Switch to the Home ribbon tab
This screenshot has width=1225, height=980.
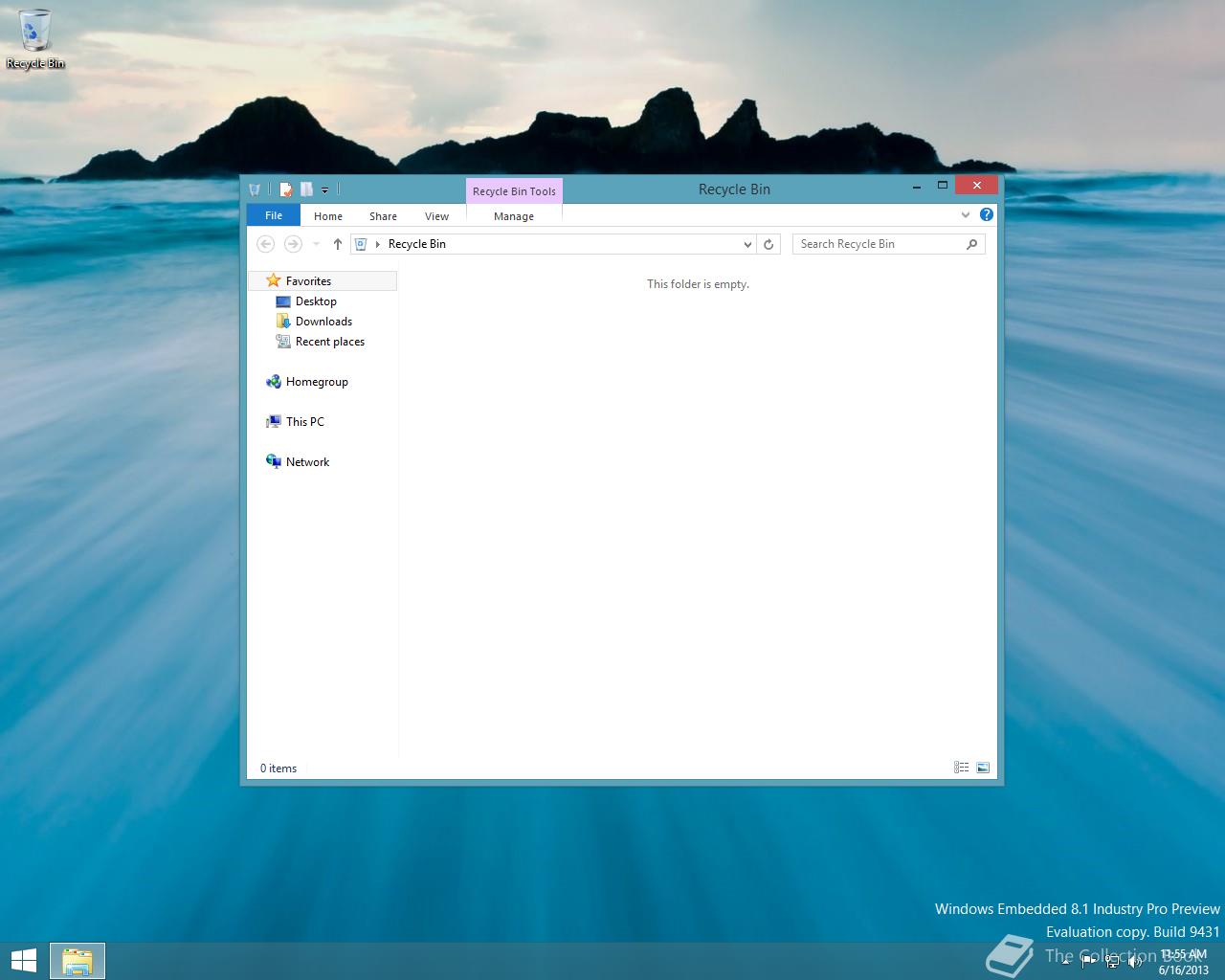point(328,216)
